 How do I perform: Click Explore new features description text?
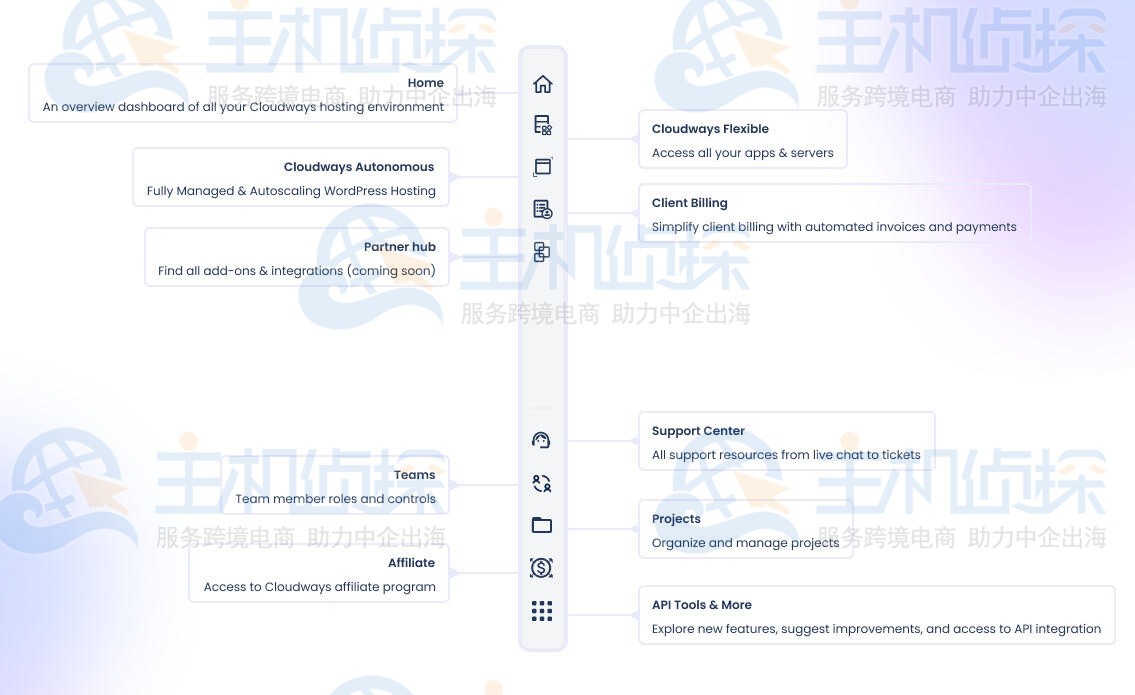point(876,628)
